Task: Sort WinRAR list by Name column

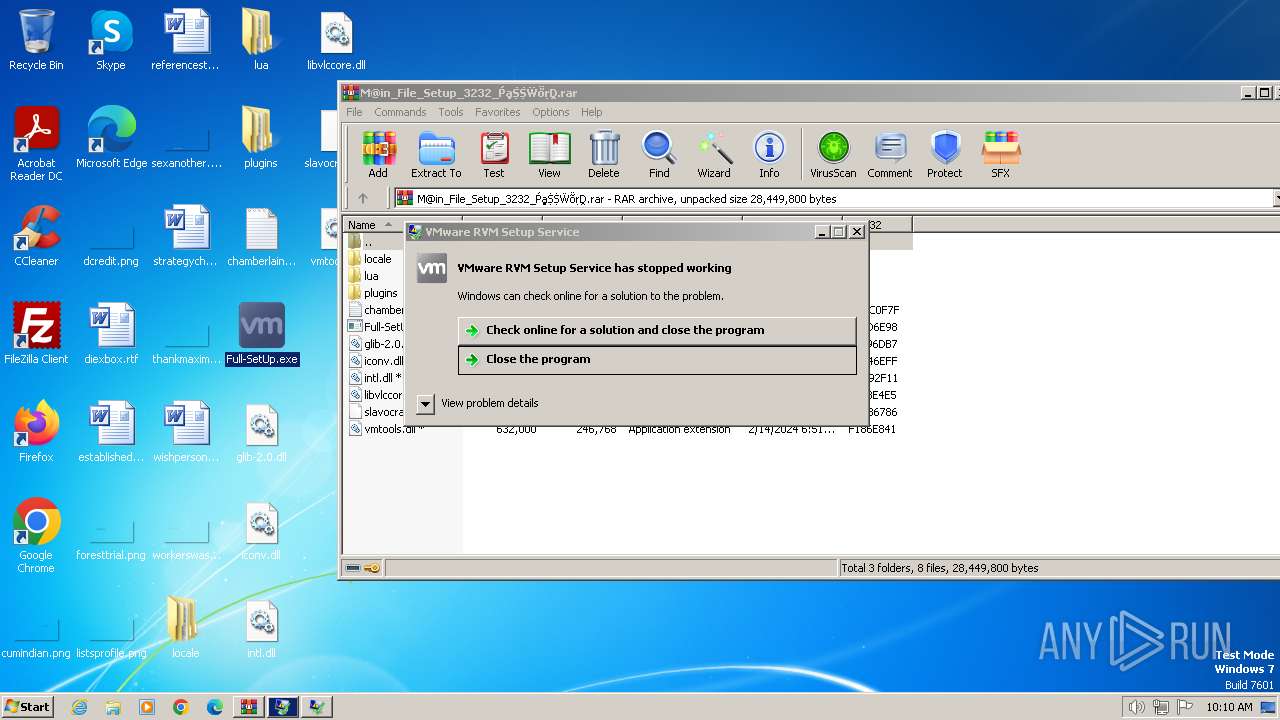Action: pos(373,225)
